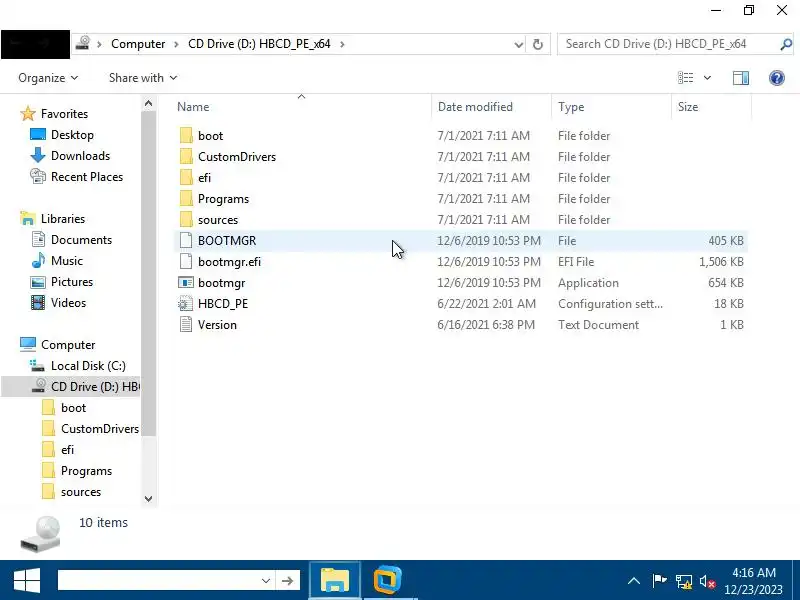Select the Programs folder in the file list
Image resolution: width=800 pixels, height=600 pixels.
[x=223, y=198]
